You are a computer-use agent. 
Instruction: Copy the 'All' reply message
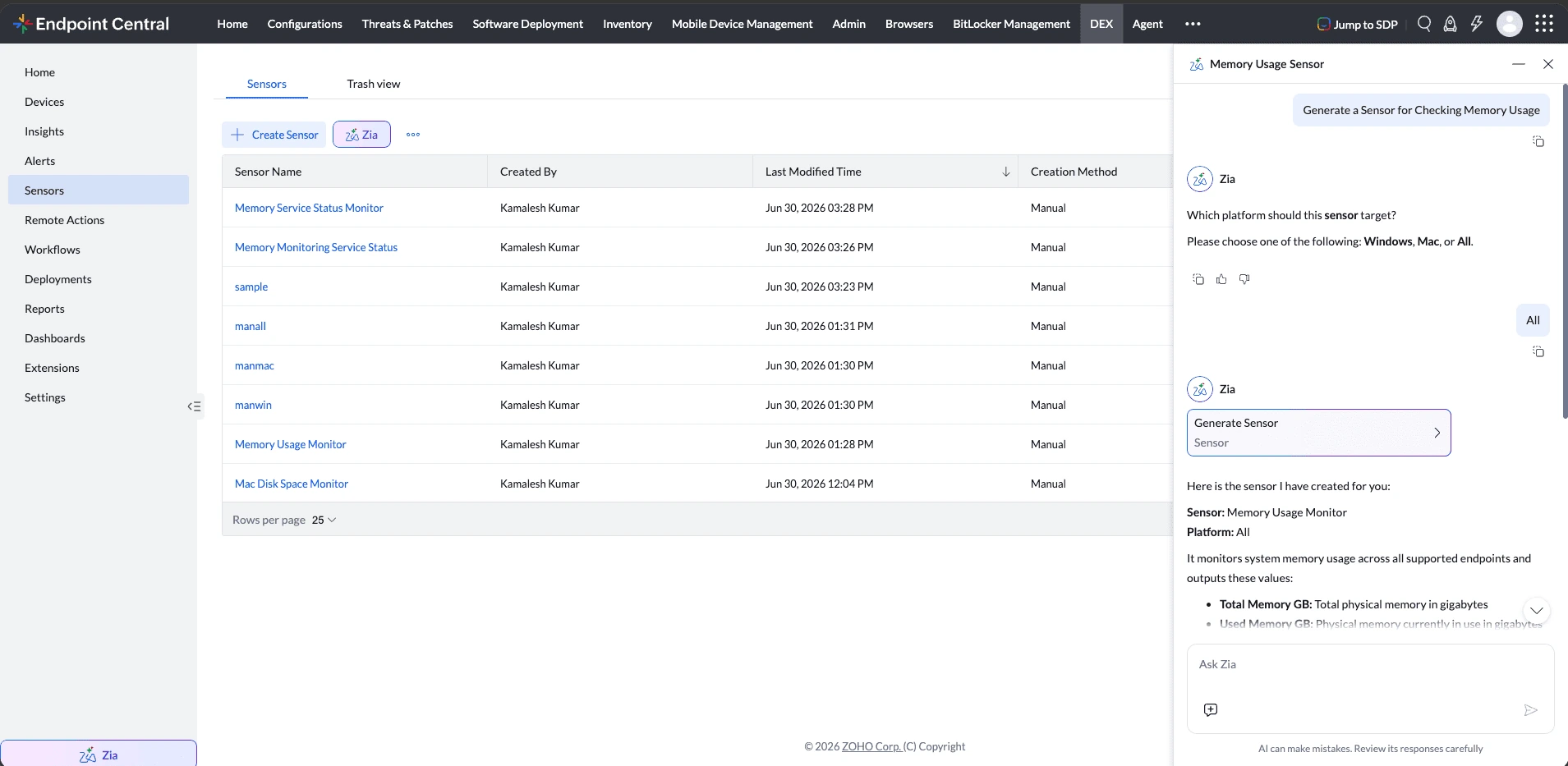[1538, 351]
